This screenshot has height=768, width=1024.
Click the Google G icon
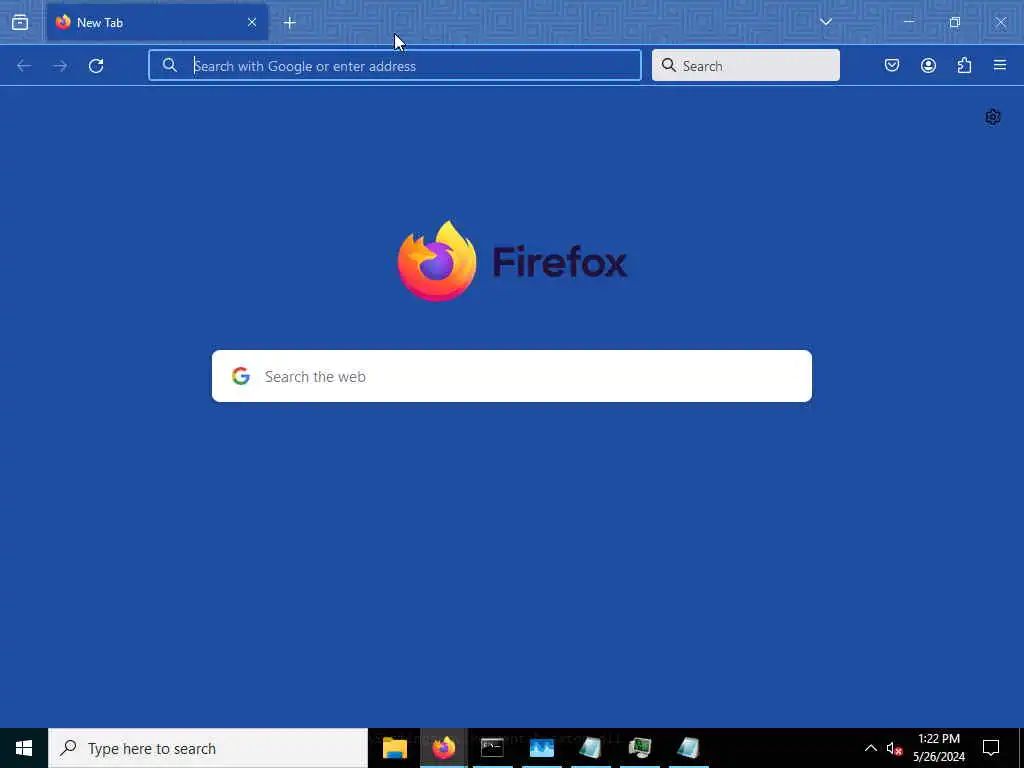point(241,376)
